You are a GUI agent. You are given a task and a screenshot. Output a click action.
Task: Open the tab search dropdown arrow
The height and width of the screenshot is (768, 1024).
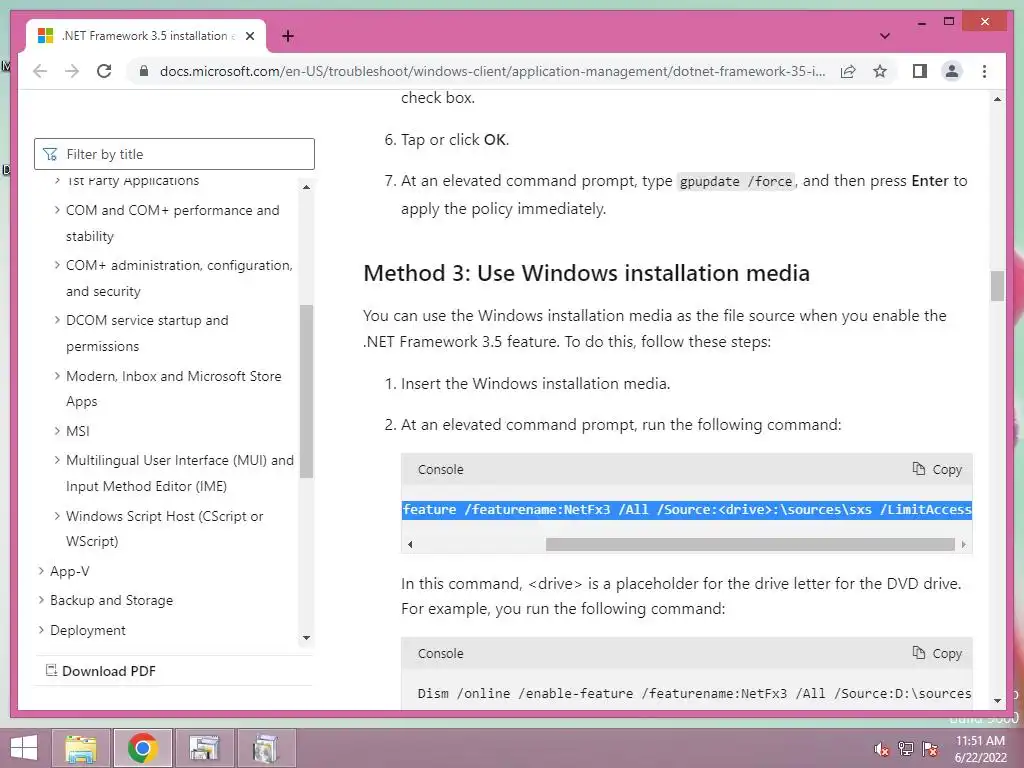point(885,36)
